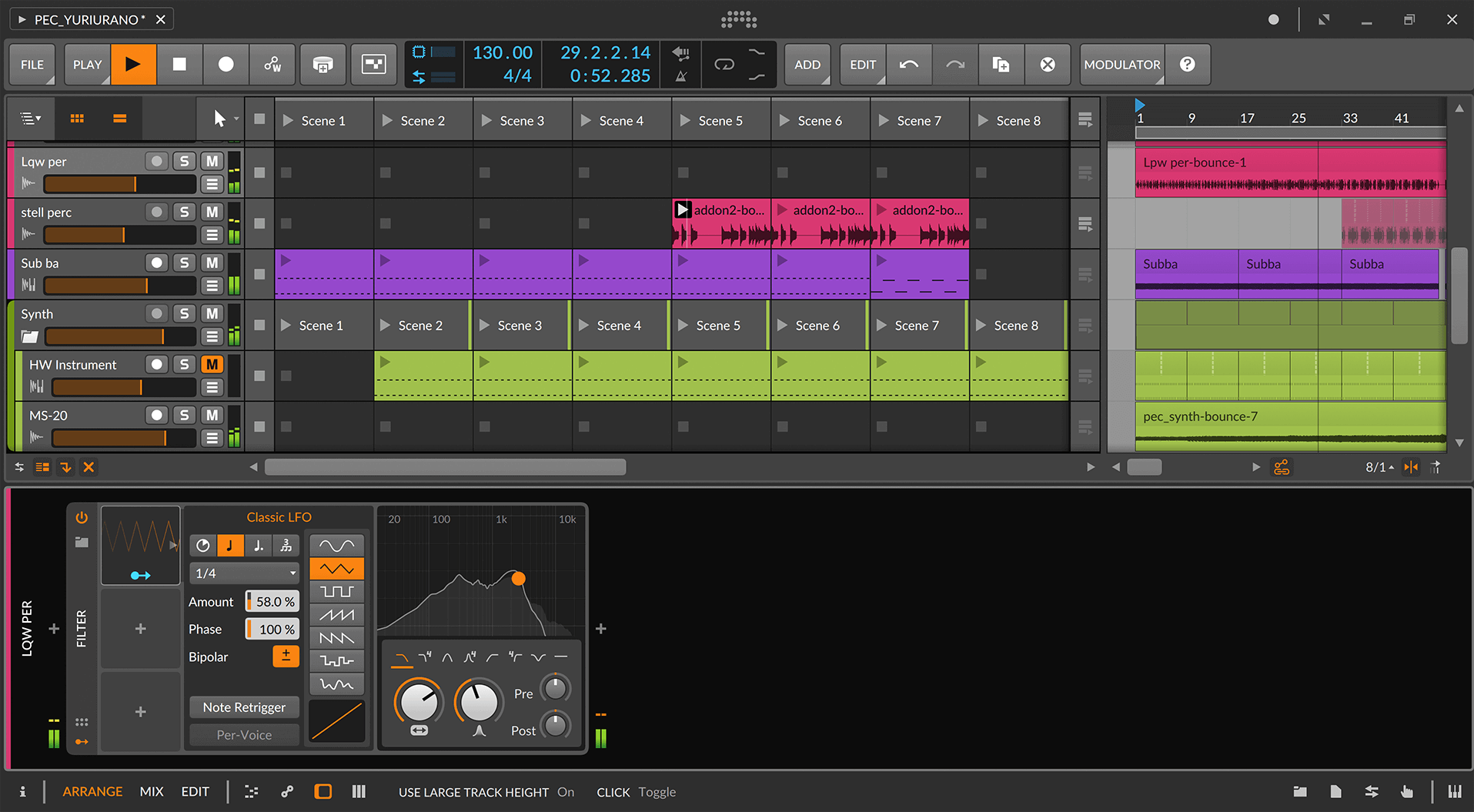Solo the Sub ba track
The image size is (1474, 812).
point(184,262)
